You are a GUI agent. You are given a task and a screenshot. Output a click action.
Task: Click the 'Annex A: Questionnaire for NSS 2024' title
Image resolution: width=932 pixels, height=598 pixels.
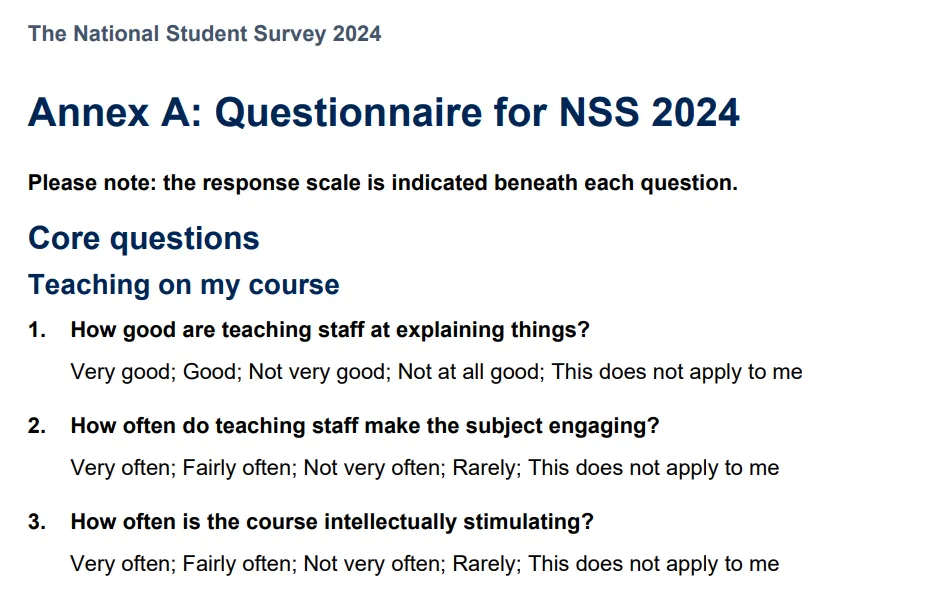(384, 112)
